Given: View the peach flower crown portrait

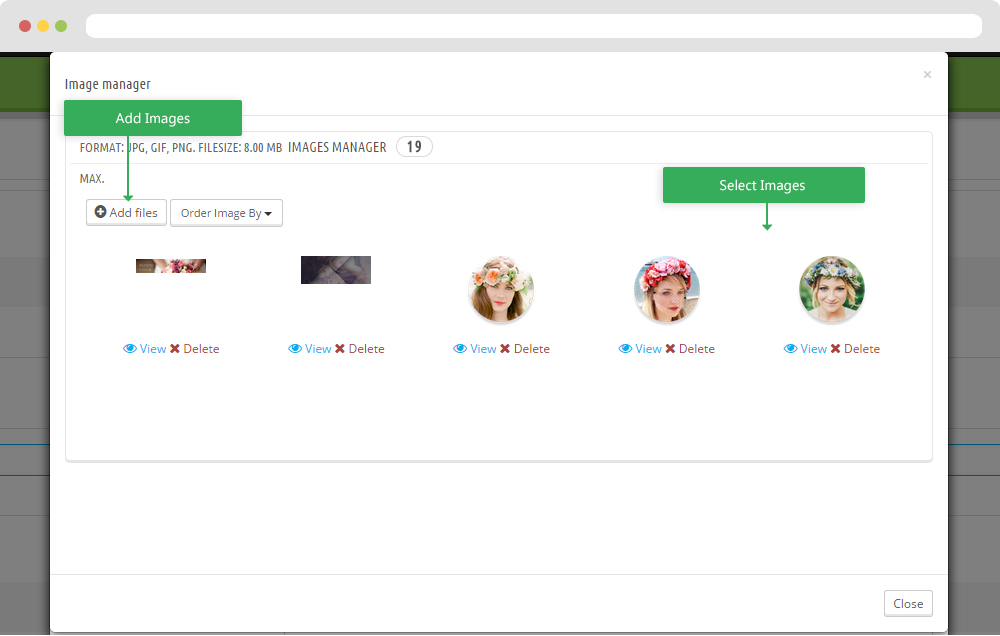Looking at the screenshot, I should click(475, 349).
